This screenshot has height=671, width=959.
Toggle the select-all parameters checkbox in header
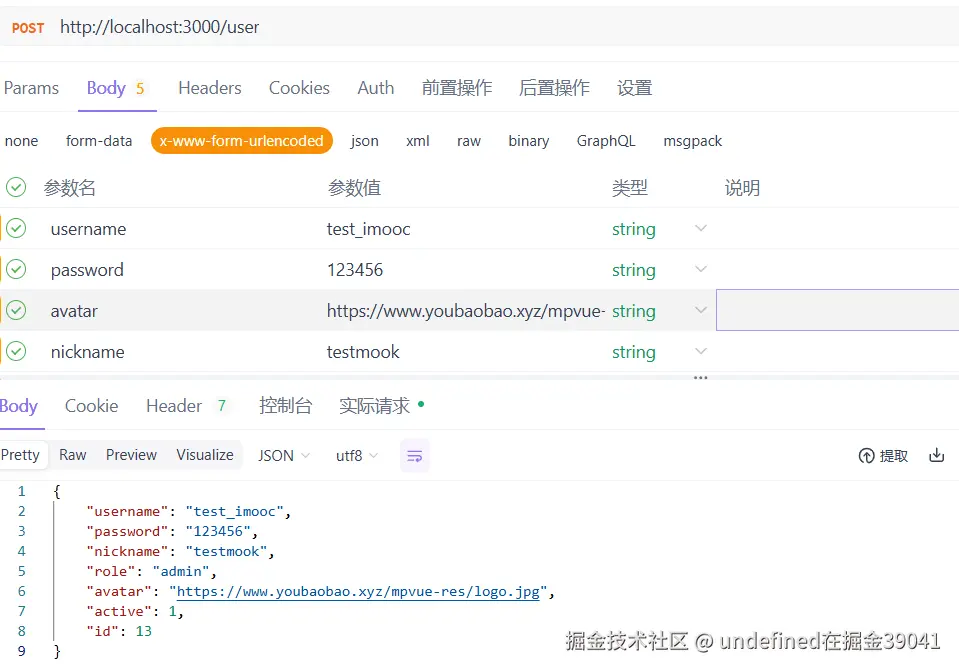tap(16, 187)
